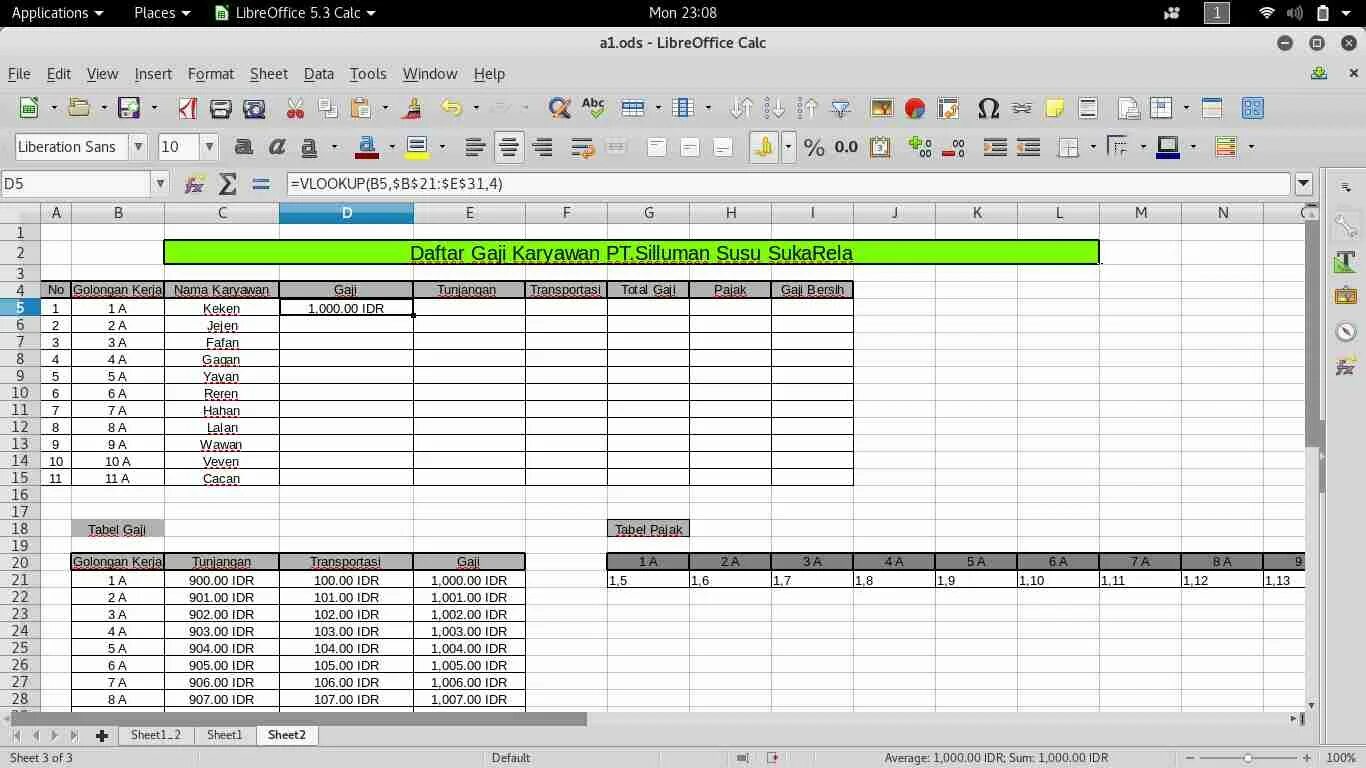
Task: Open the Format menu
Action: 210,74
